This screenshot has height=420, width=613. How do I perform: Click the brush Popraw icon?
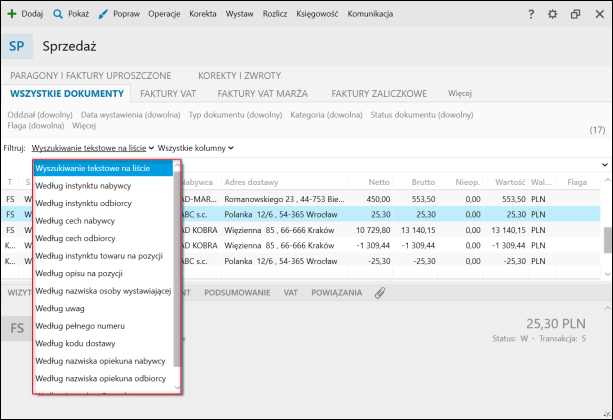(103, 14)
